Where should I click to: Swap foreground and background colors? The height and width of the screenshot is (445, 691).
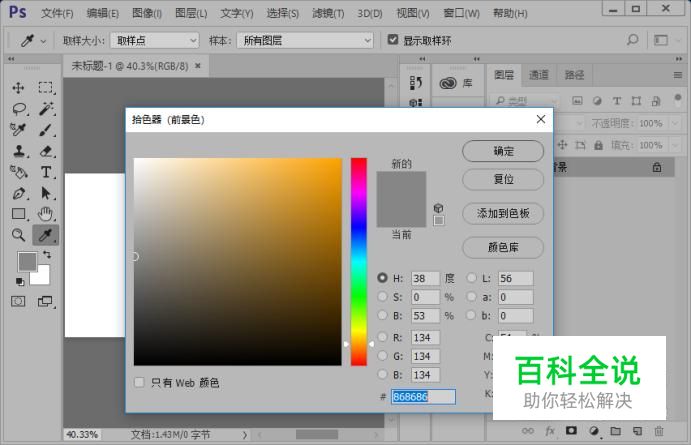pyautogui.click(x=46, y=254)
